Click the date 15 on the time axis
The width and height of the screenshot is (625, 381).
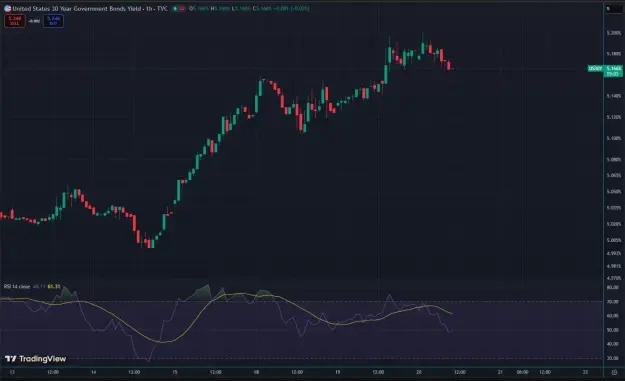pyautogui.click(x=175, y=372)
